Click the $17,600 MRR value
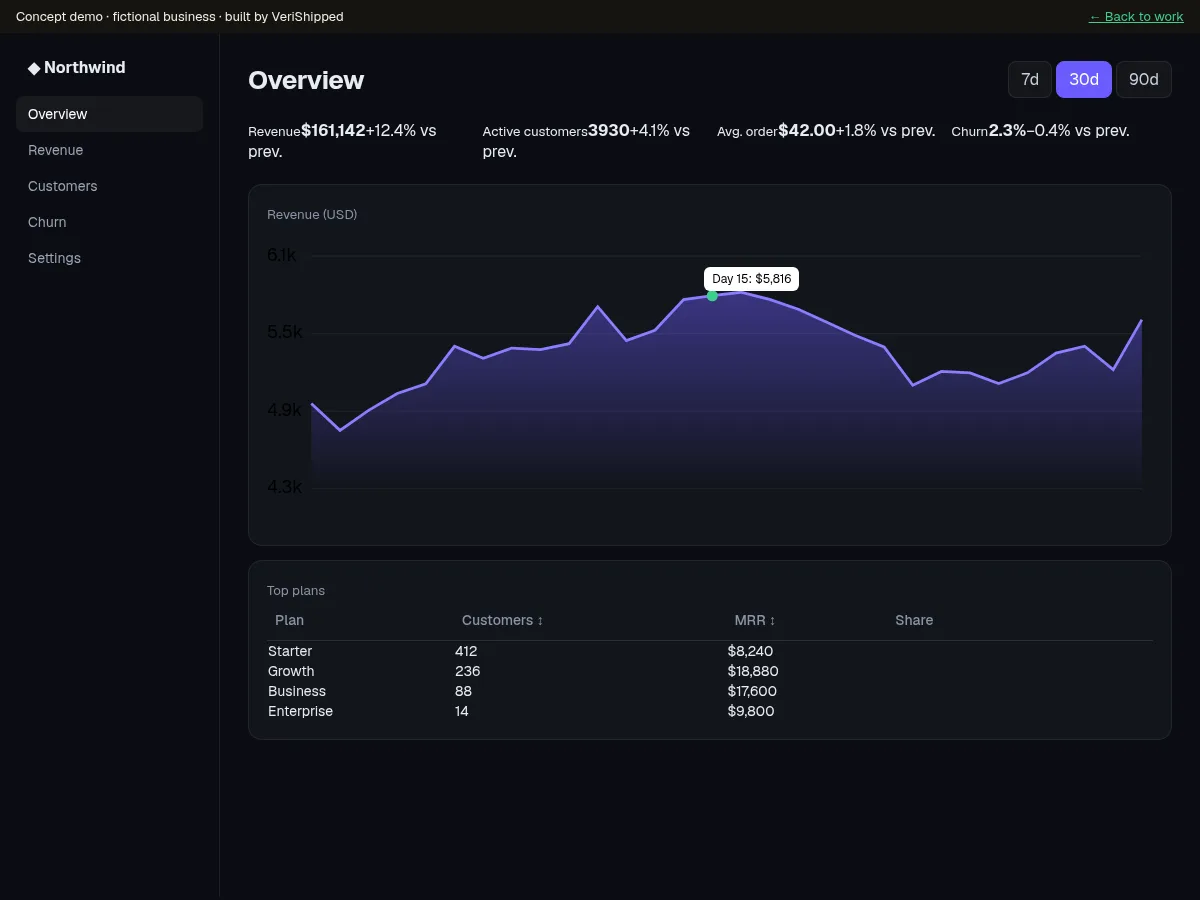 point(752,691)
